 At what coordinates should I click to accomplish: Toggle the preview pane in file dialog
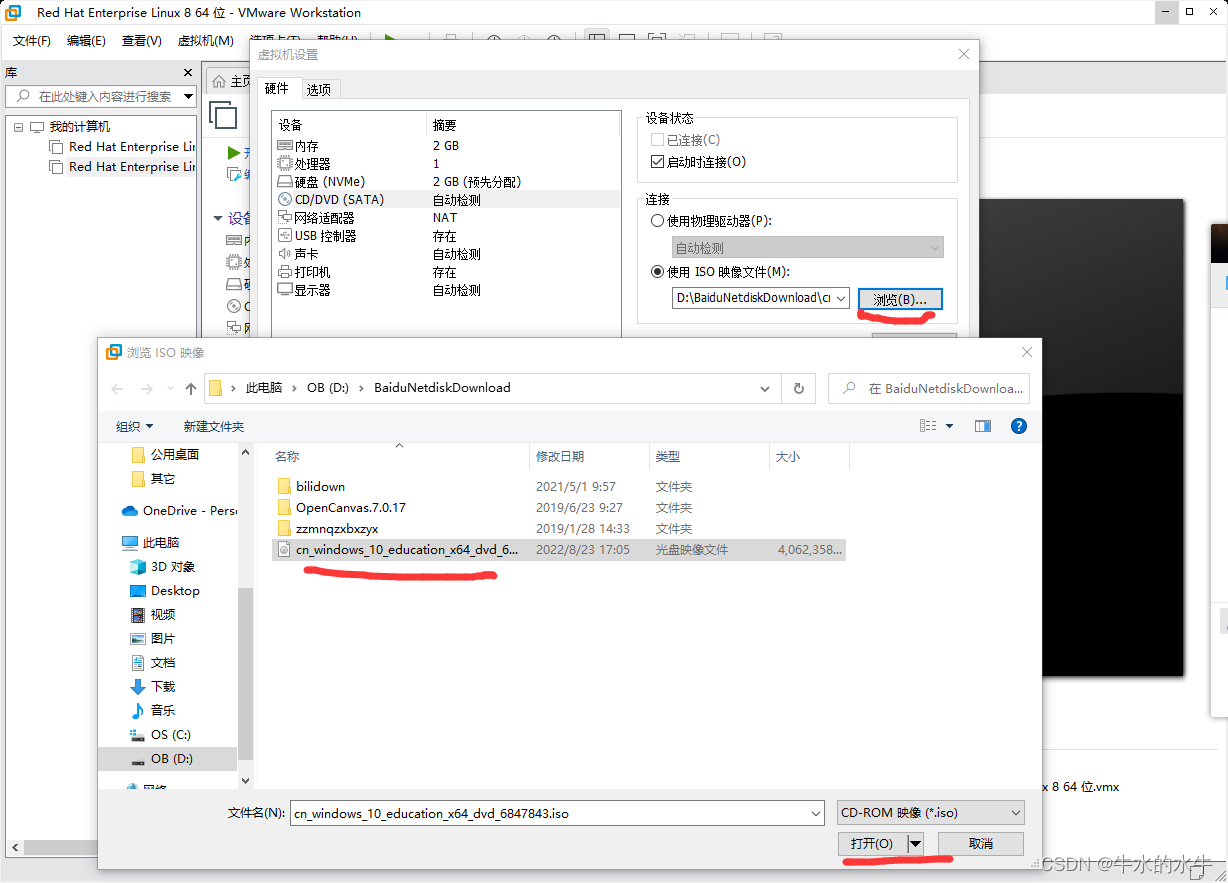point(983,426)
